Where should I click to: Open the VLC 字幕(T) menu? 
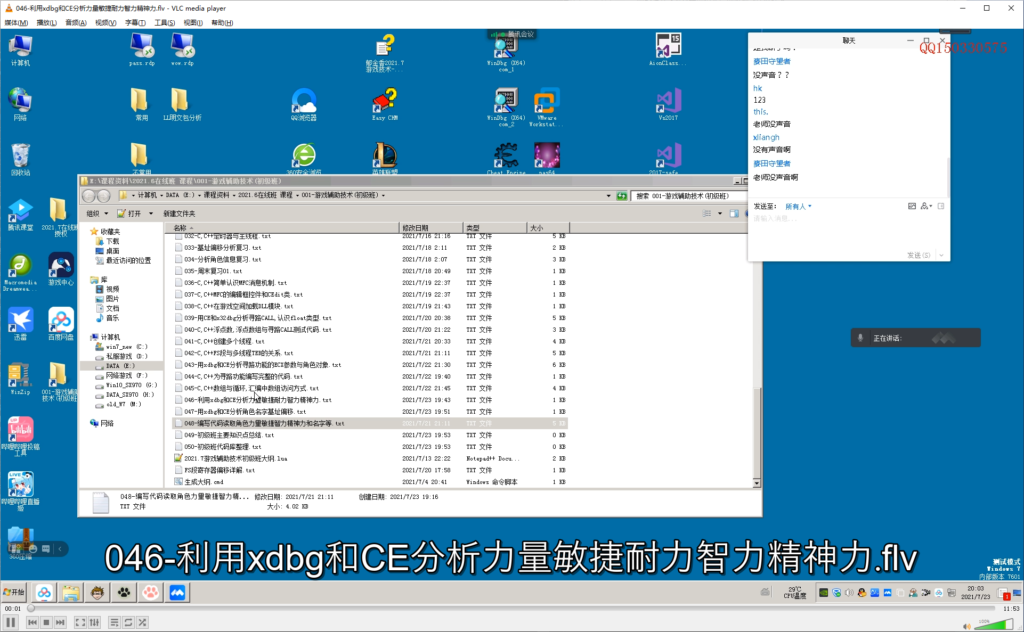[135, 23]
